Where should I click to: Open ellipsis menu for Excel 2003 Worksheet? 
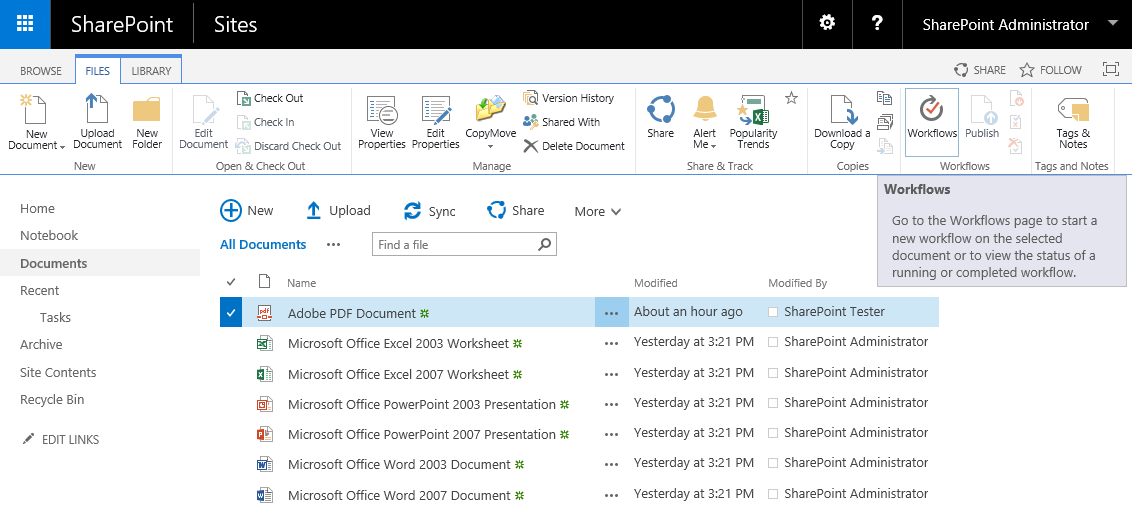pyautogui.click(x=611, y=344)
